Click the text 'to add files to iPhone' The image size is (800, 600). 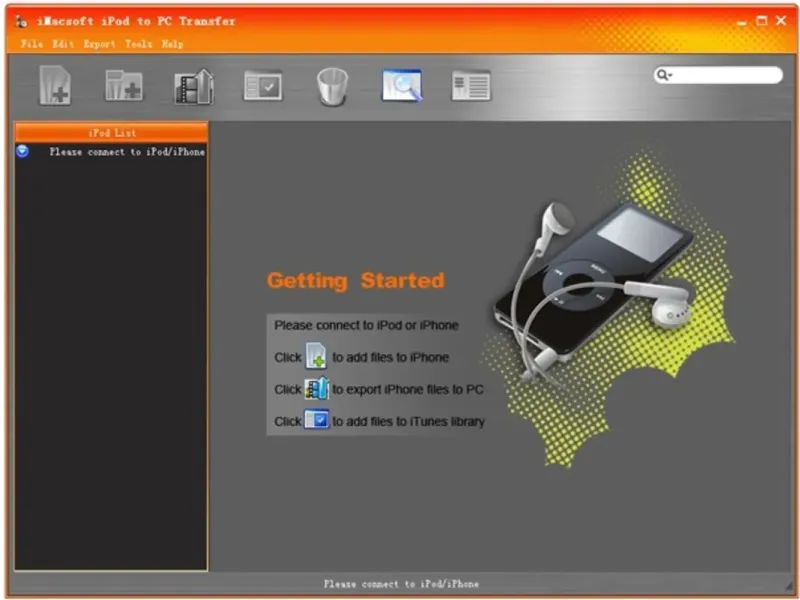[390, 357]
